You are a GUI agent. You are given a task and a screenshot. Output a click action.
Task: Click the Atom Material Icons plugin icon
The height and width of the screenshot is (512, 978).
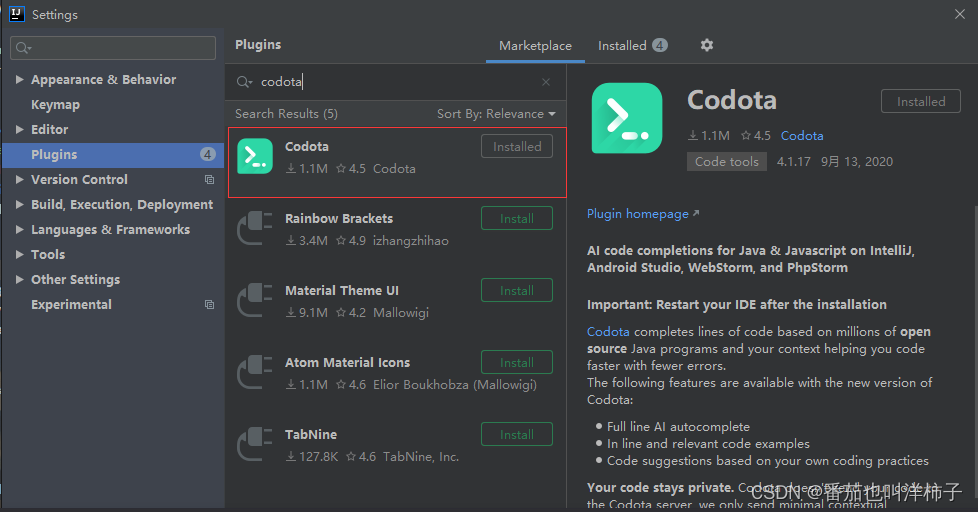pos(255,372)
